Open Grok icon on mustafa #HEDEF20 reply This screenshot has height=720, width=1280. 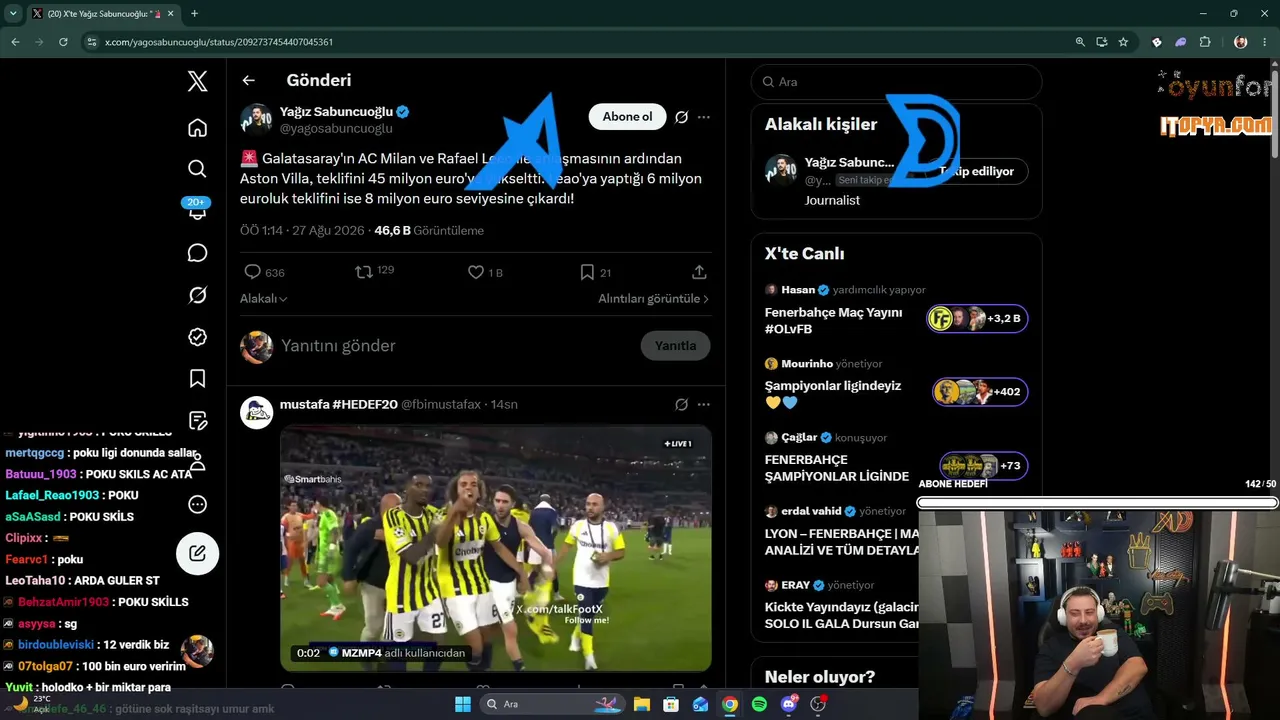coord(681,404)
